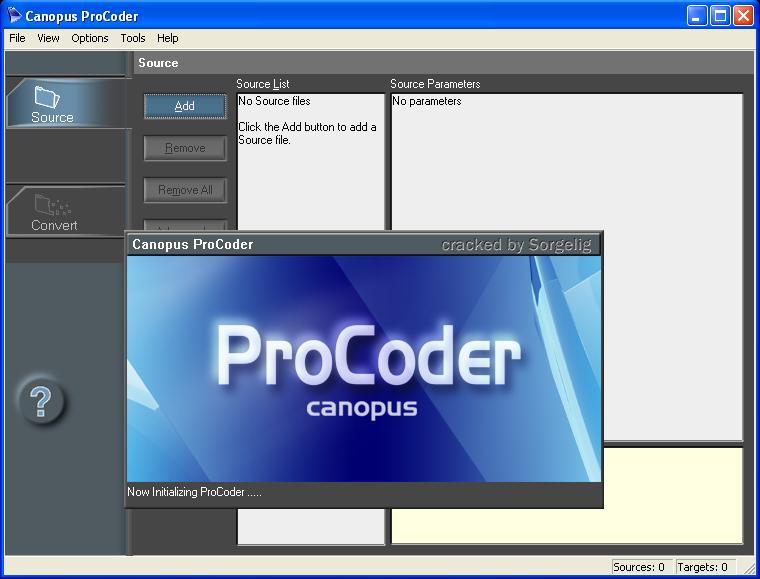Open the Convert panel in the sidebar
This screenshot has height=579, width=760.
pos(65,211)
